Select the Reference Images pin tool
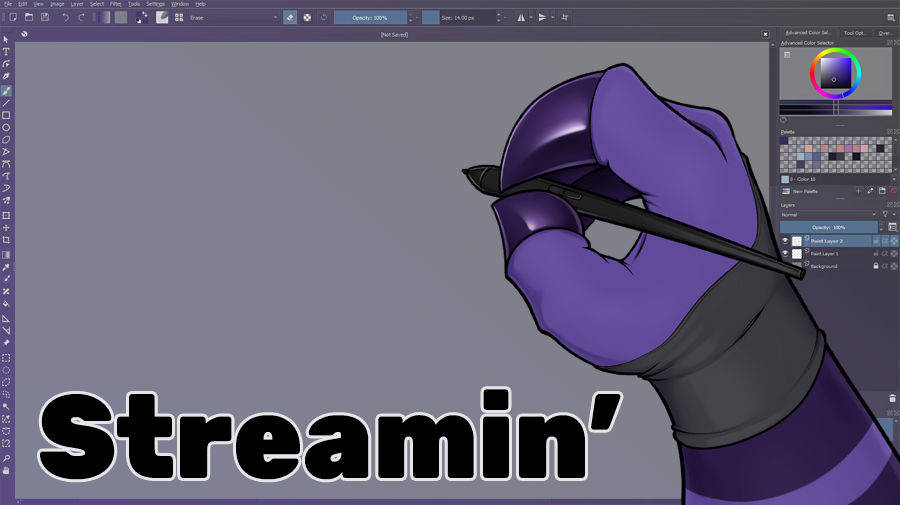This screenshot has height=505, width=900. click(x=6, y=343)
